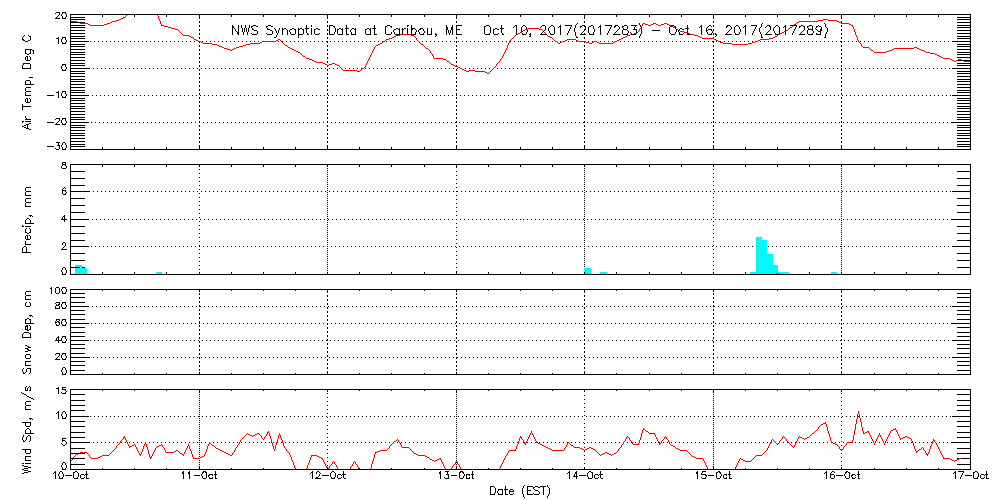1000x500 pixels.
Task: Select the 11-Oct date tick label
Action: tap(199, 477)
